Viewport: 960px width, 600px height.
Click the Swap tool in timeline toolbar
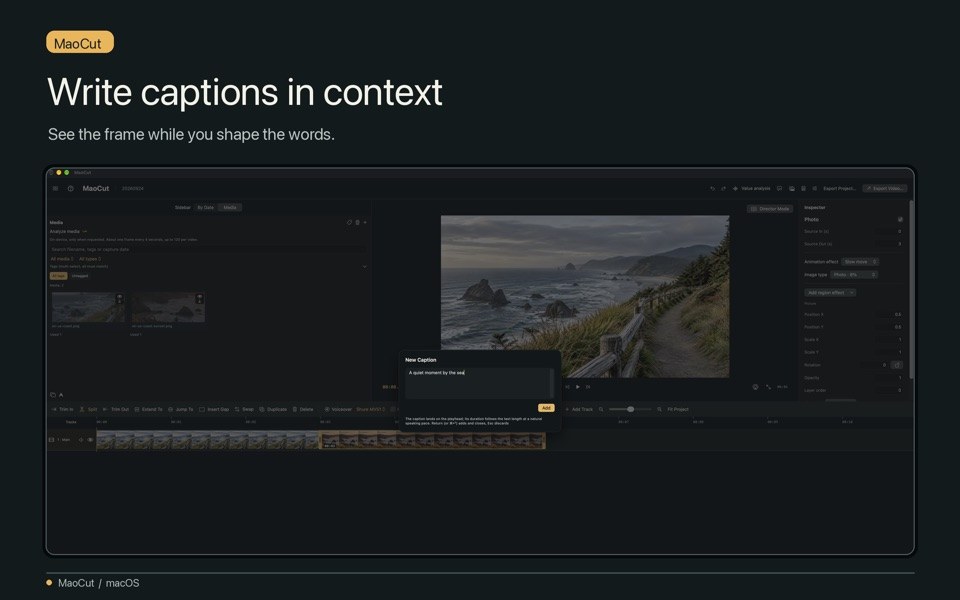(244, 409)
